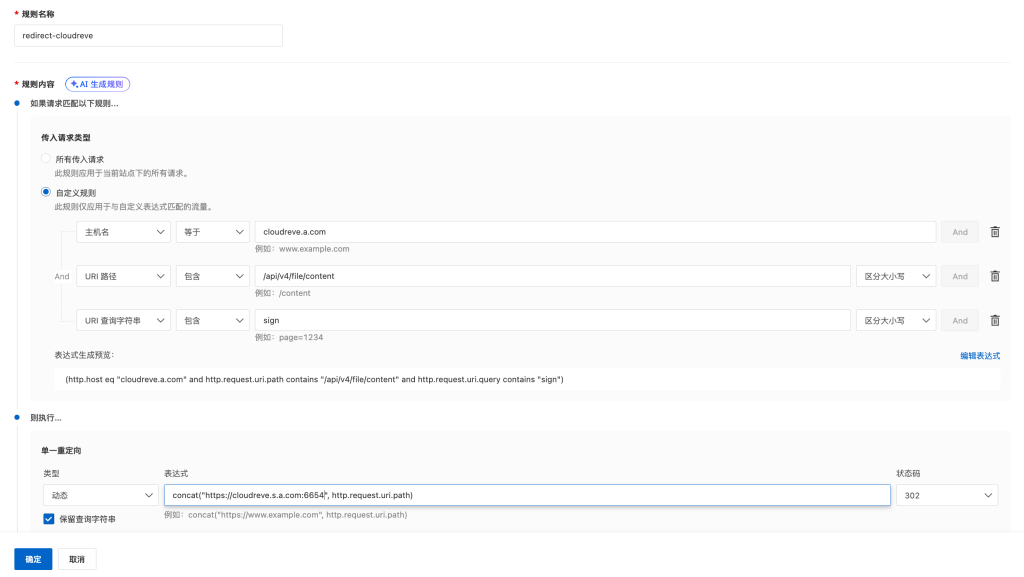Click the AI 生成规则 button

tap(98, 84)
